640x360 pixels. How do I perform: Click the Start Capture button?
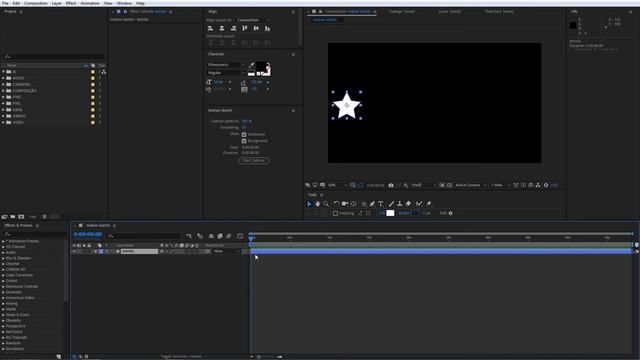254,160
